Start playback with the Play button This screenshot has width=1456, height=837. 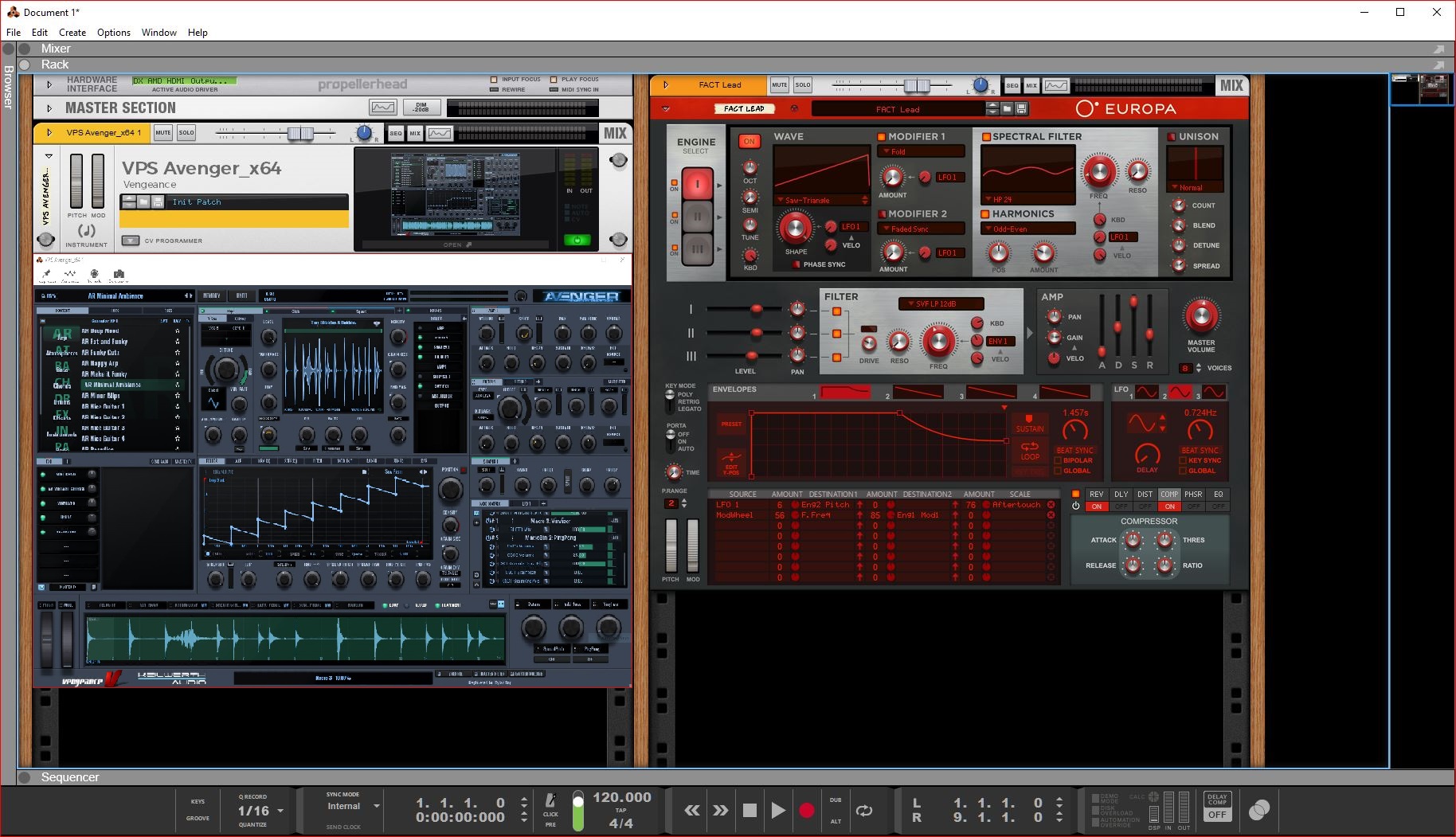(x=778, y=811)
